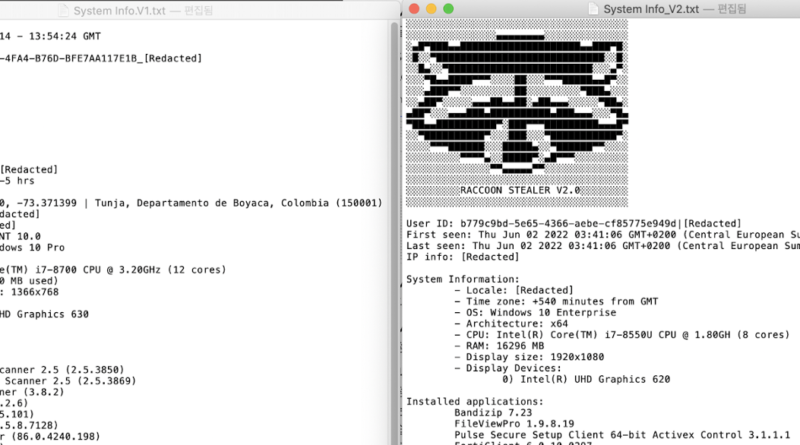Screen dimensions: 800x445
Task: Click the 'Installed applications:' heading
Action: 474,402
